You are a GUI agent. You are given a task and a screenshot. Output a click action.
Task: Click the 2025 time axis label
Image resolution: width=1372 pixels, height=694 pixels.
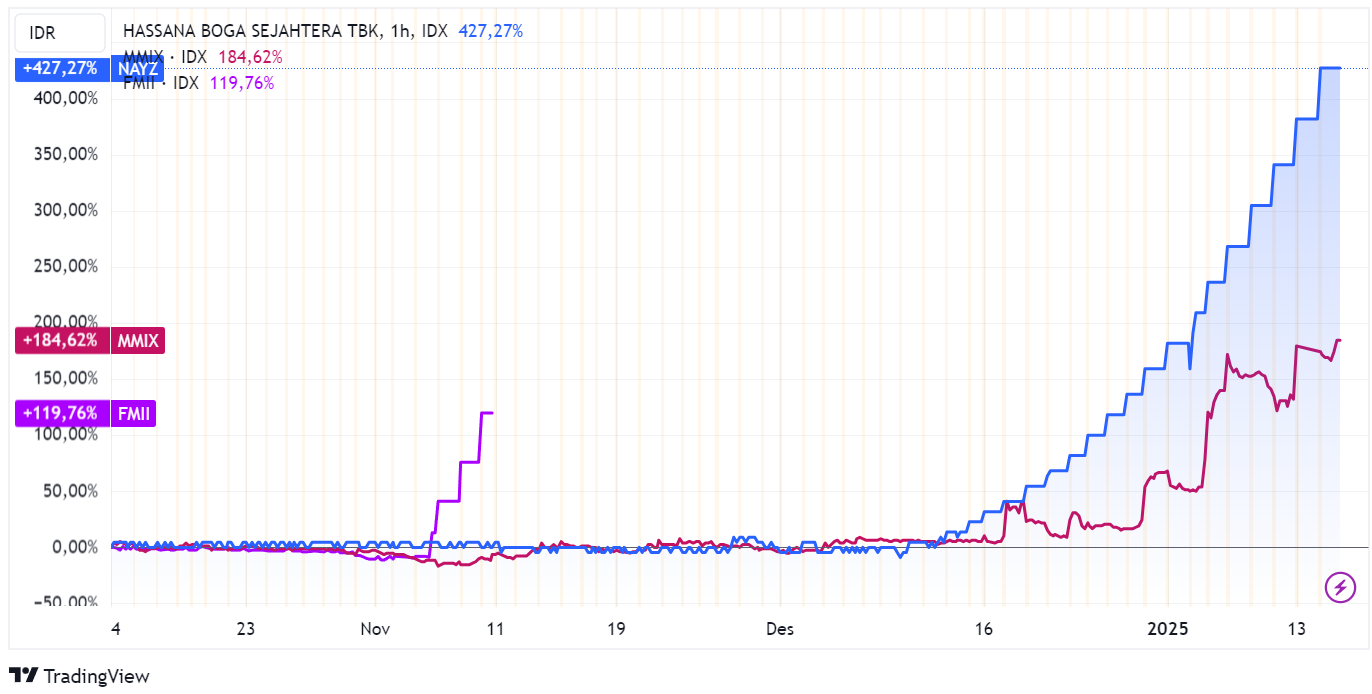1167,629
